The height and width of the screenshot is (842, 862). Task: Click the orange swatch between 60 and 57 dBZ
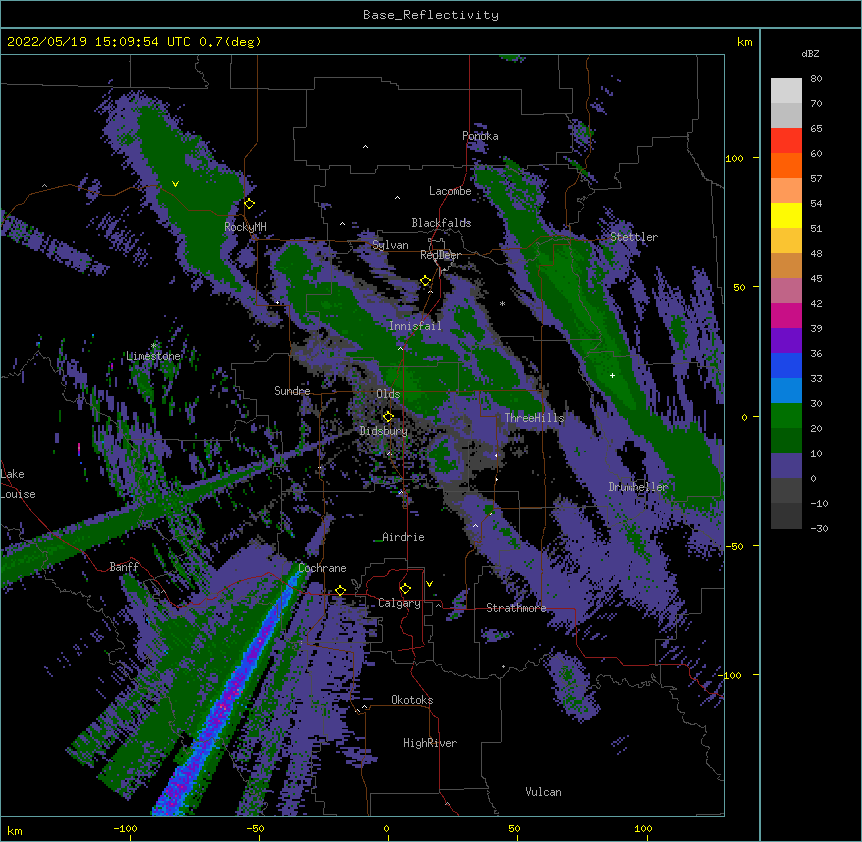pos(786,165)
